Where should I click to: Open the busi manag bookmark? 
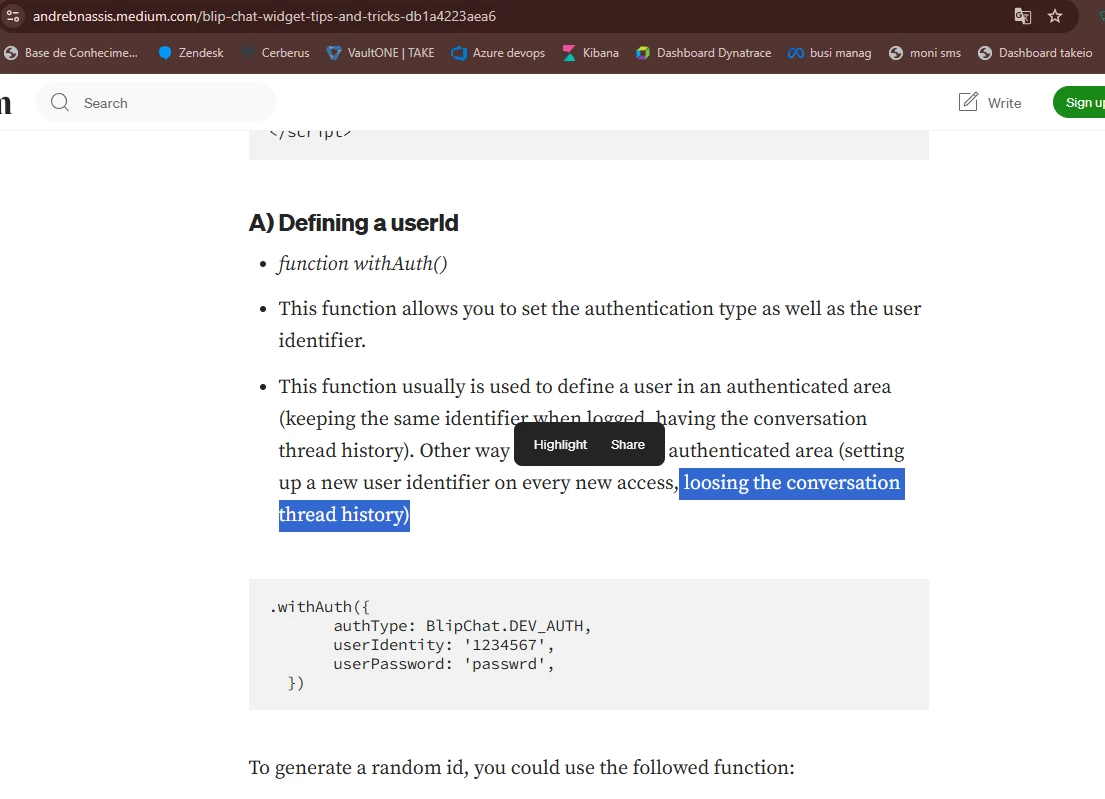829,53
